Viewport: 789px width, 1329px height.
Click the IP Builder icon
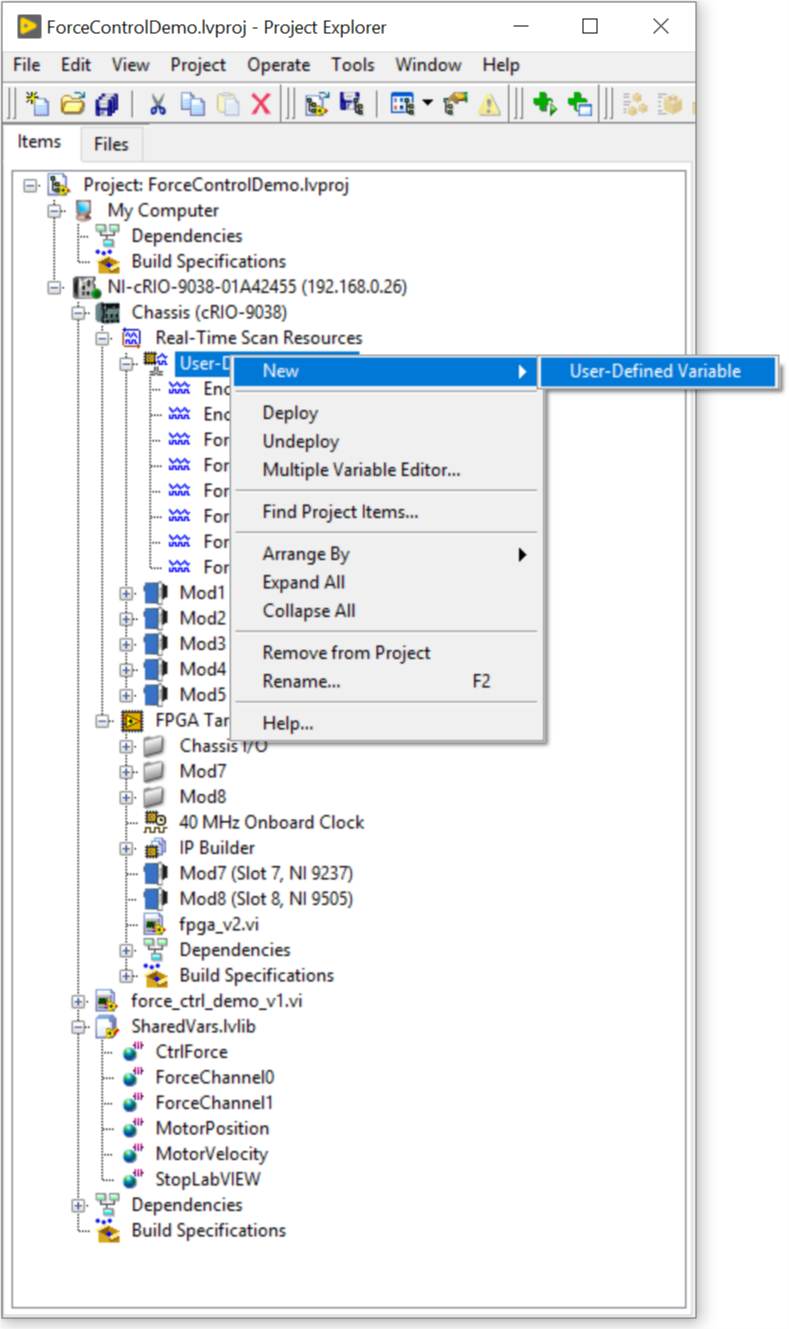coord(156,848)
